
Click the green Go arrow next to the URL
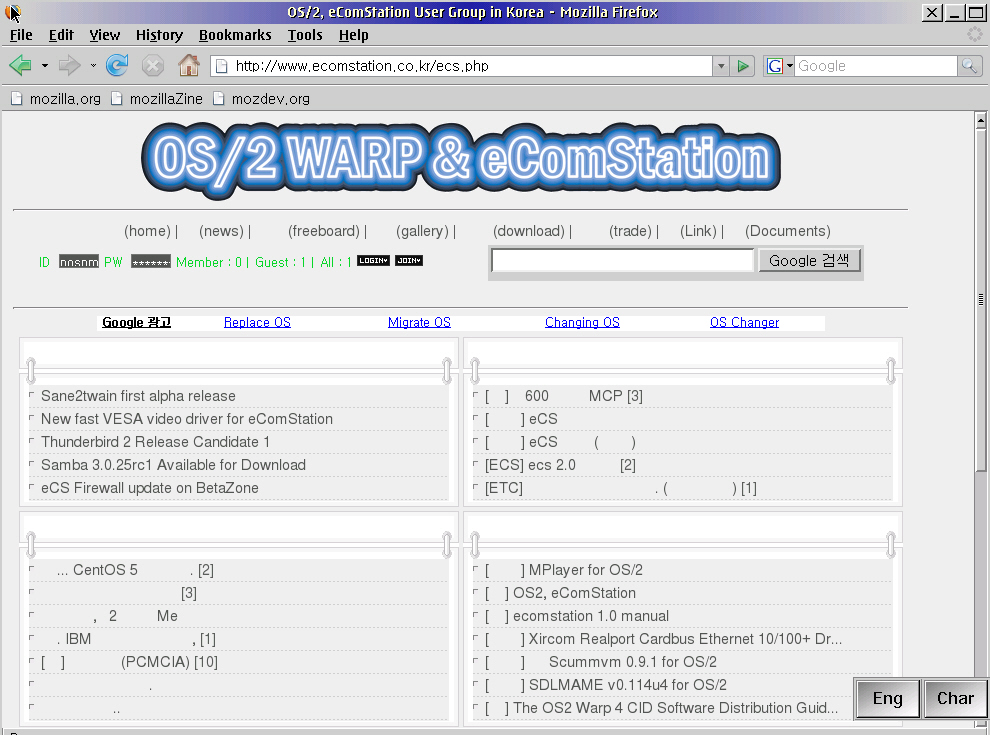(743, 66)
